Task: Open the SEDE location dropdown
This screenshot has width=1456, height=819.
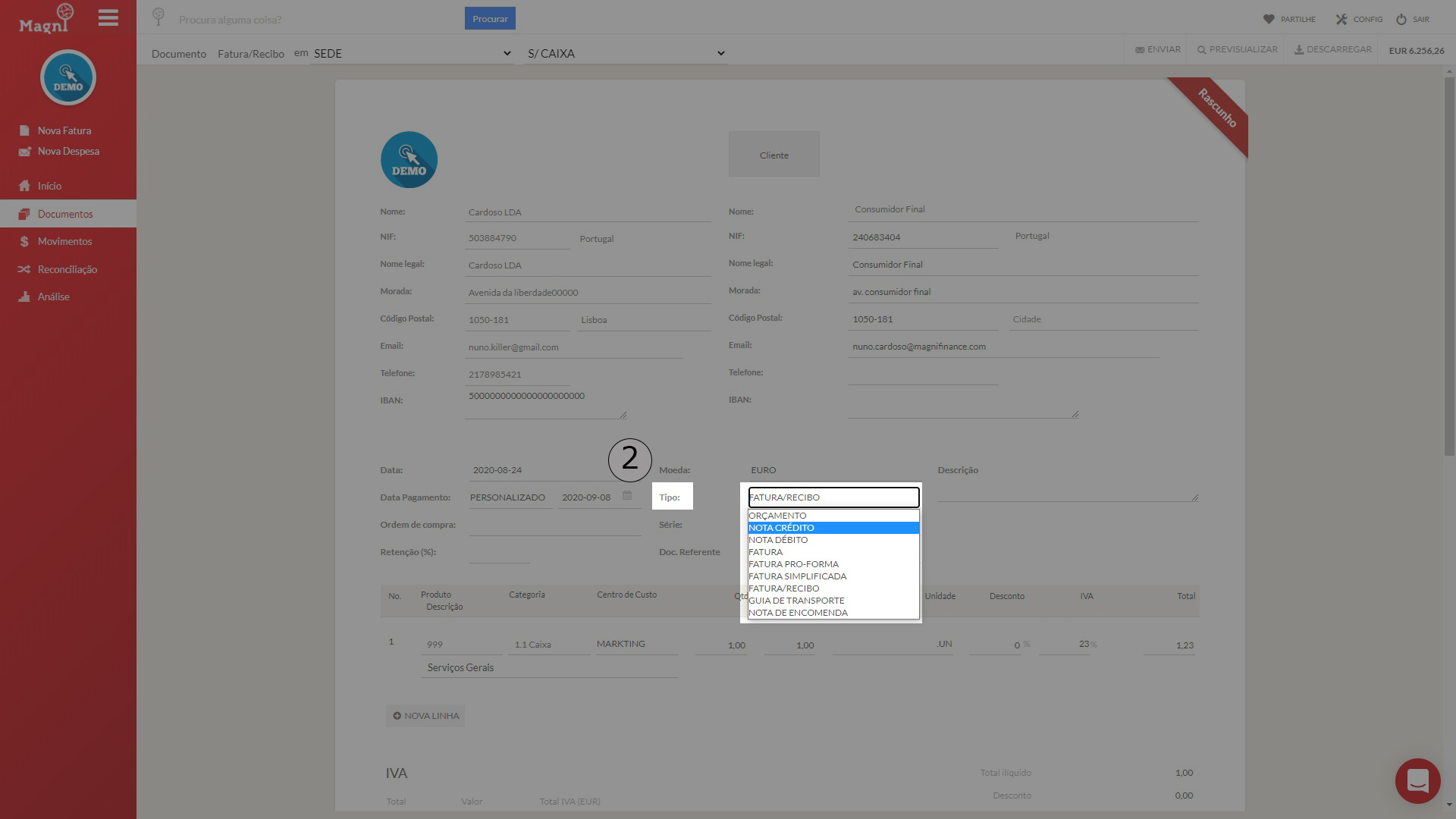Action: [x=412, y=53]
